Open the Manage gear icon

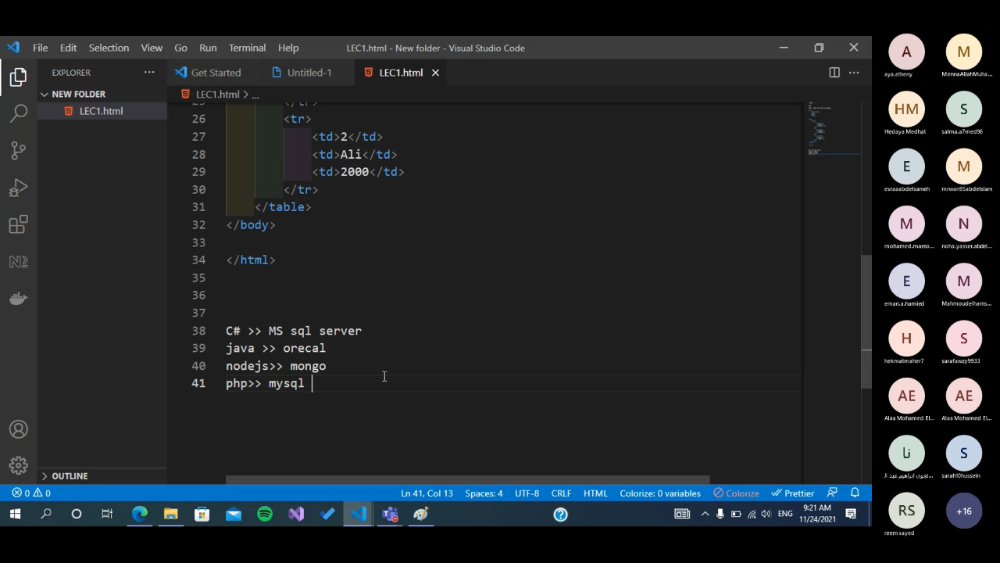click(18, 465)
